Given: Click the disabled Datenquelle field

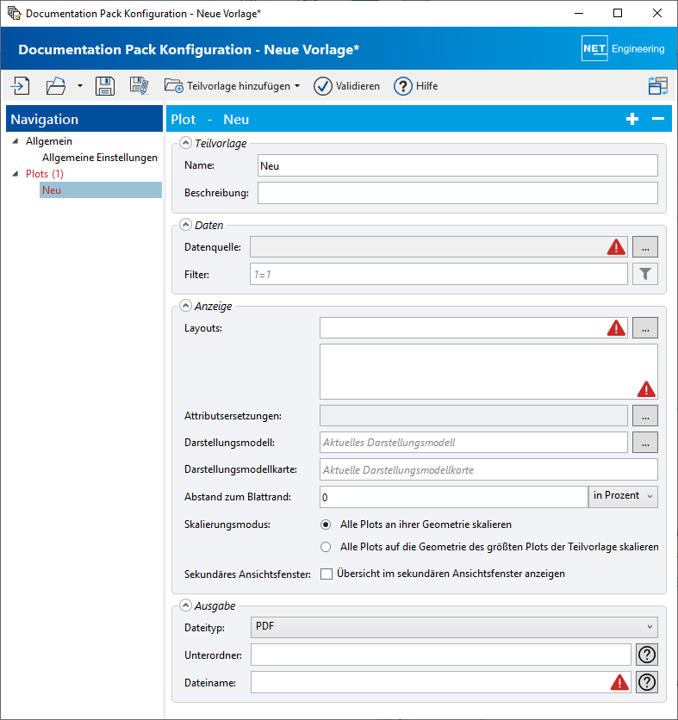Looking at the screenshot, I should (438, 247).
